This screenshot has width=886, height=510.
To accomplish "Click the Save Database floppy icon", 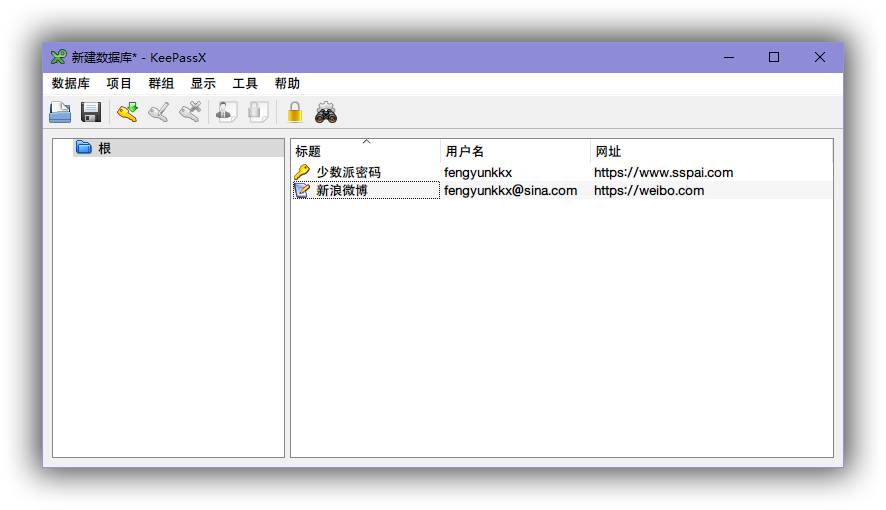I will tap(91, 112).
